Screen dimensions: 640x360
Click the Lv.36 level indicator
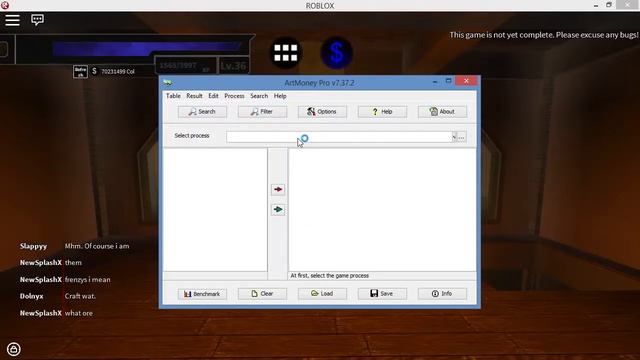pos(233,66)
